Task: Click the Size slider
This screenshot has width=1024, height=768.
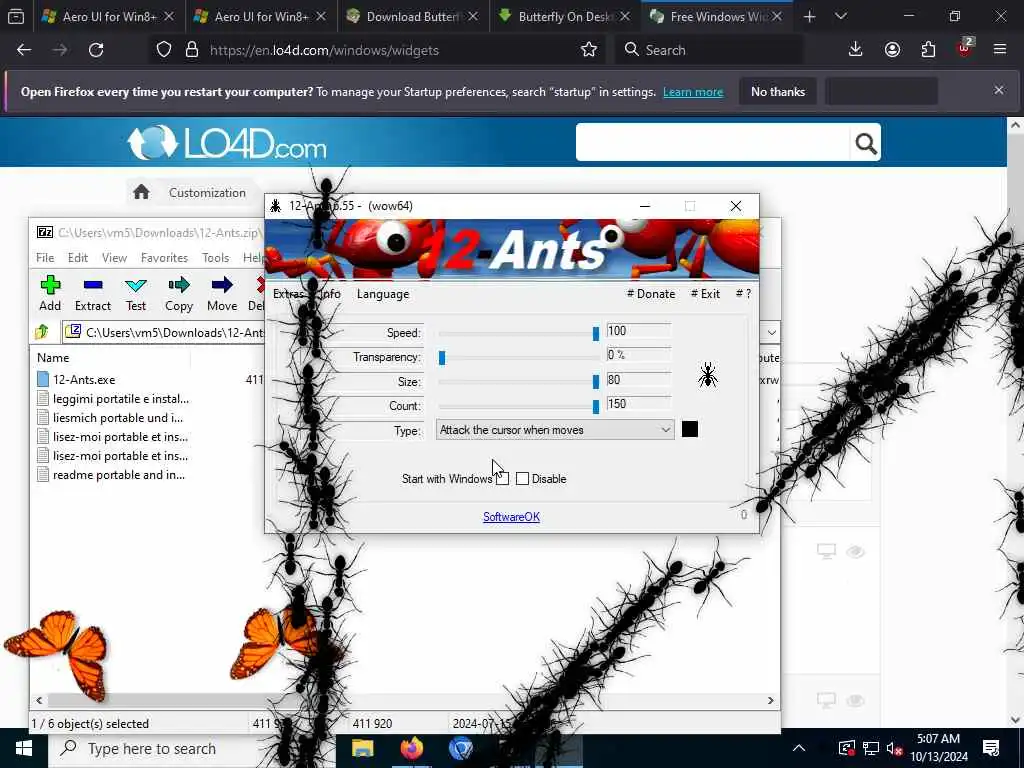Action: tap(519, 381)
